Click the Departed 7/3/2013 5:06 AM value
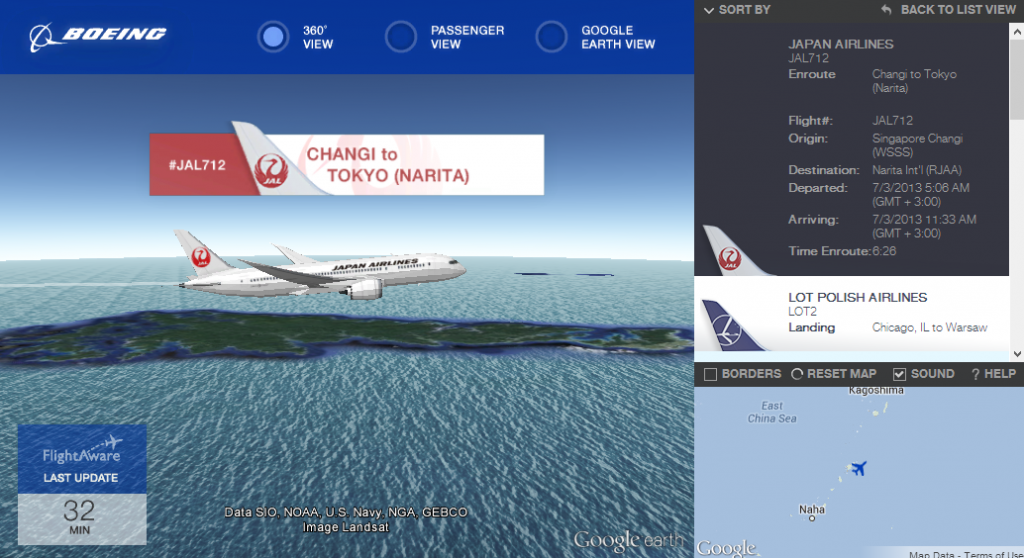The height and width of the screenshot is (558, 1024). click(x=921, y=195)
